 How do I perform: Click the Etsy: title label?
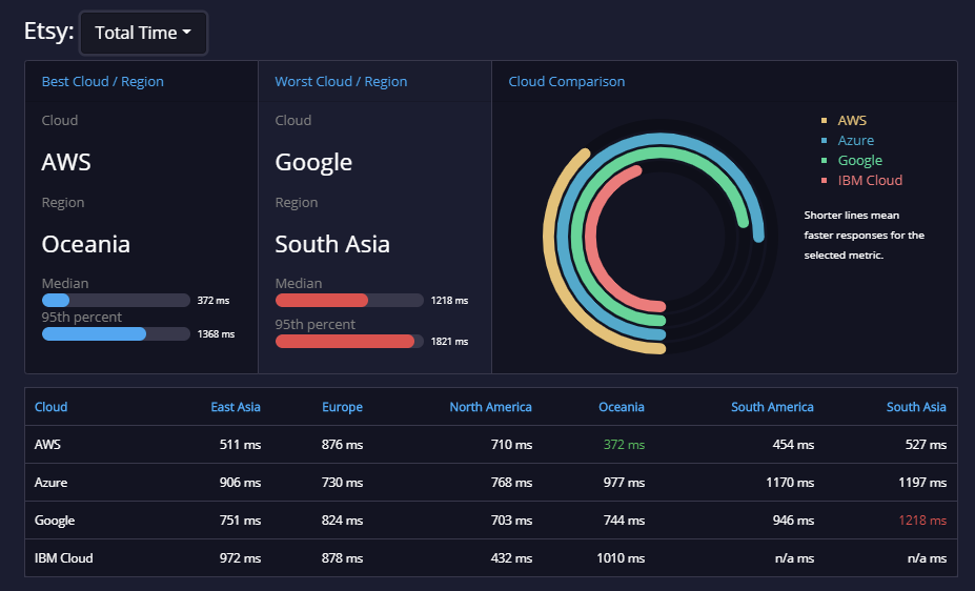click(x=49, y=31)
